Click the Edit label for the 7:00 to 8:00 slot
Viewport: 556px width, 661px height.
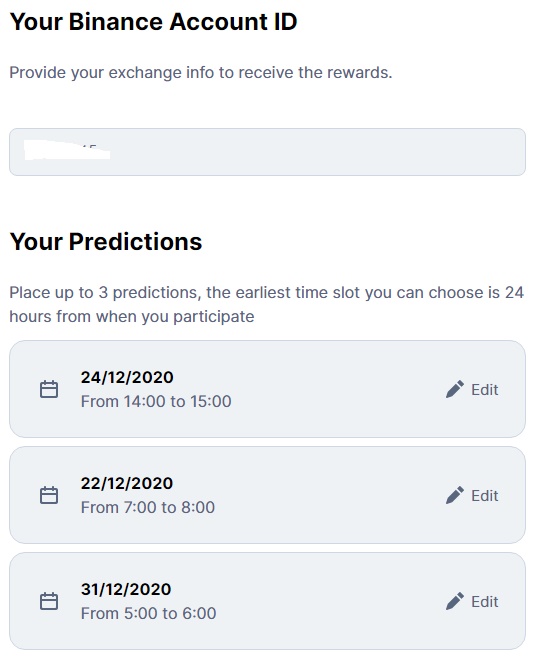485,495
